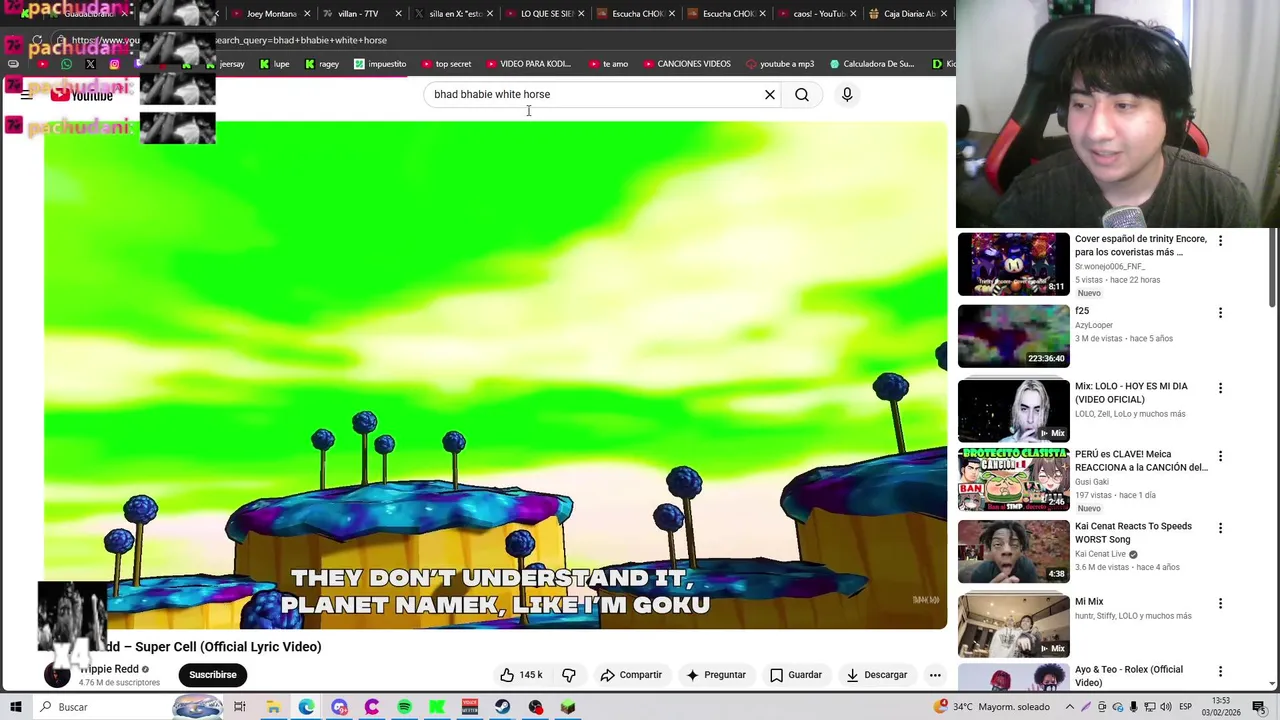
Task: Open Steam from the taskbar
Action: pyautogui.click(x=502, y=707)
